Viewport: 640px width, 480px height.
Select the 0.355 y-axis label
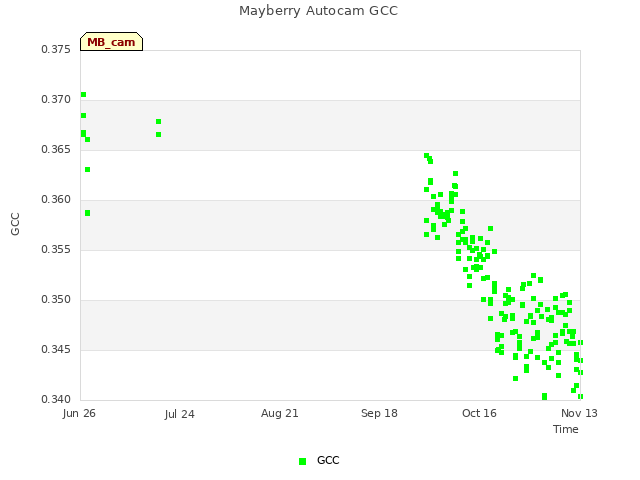point(56,249)
